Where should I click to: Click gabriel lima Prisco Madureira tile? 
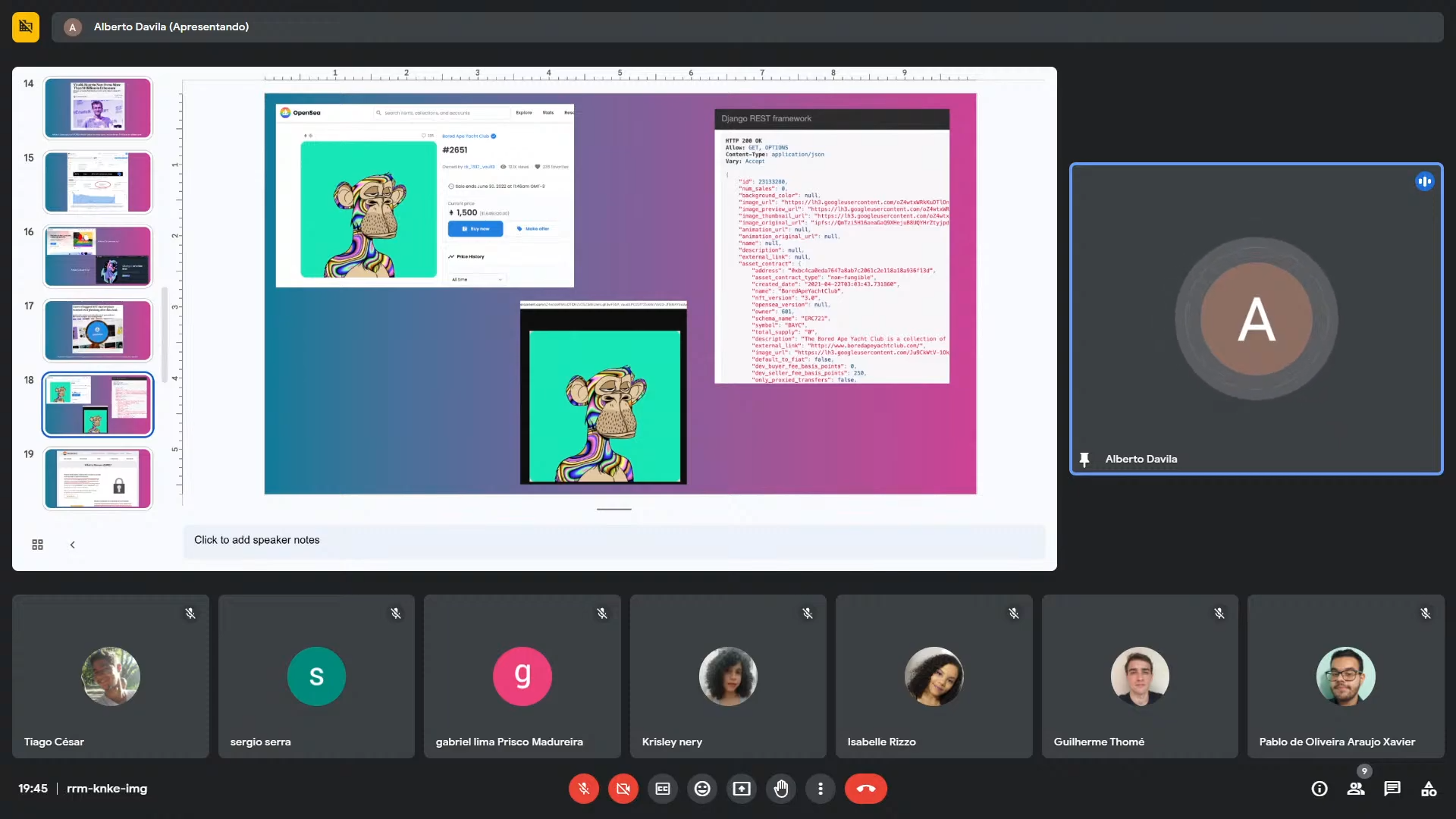click(x=522, y=676)
